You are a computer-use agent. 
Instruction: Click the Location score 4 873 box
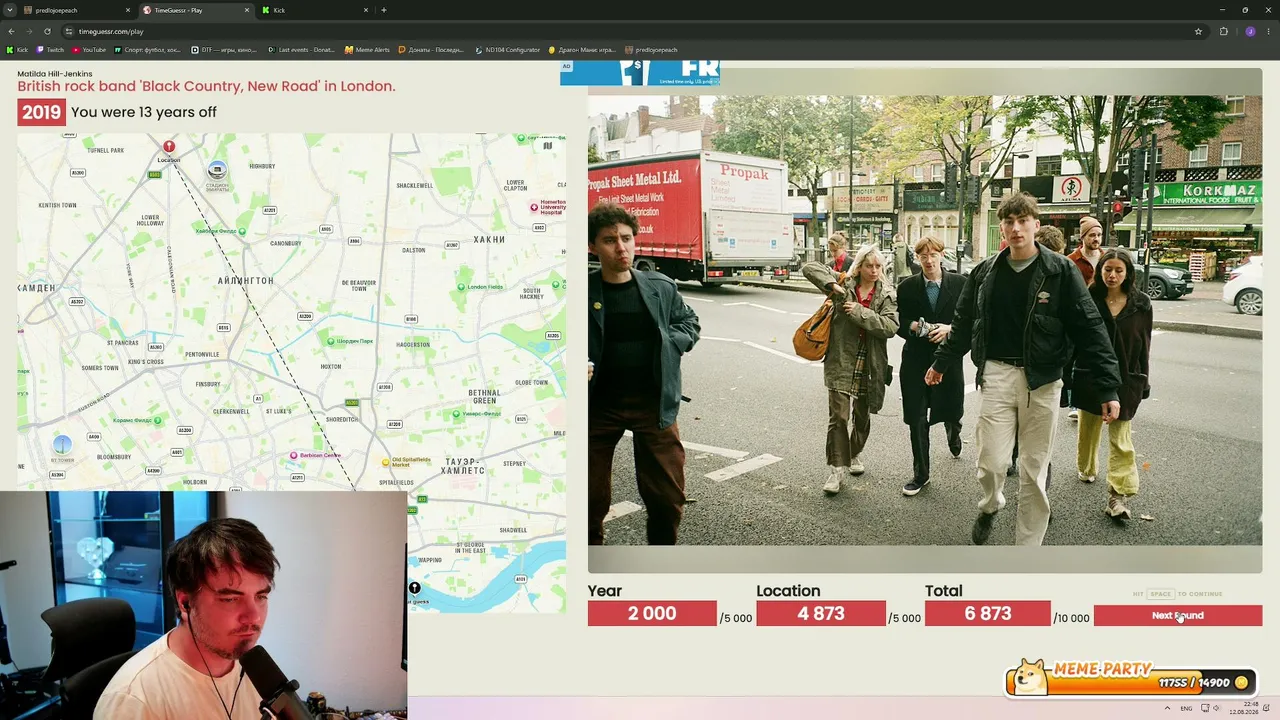(x=821, y=613)
